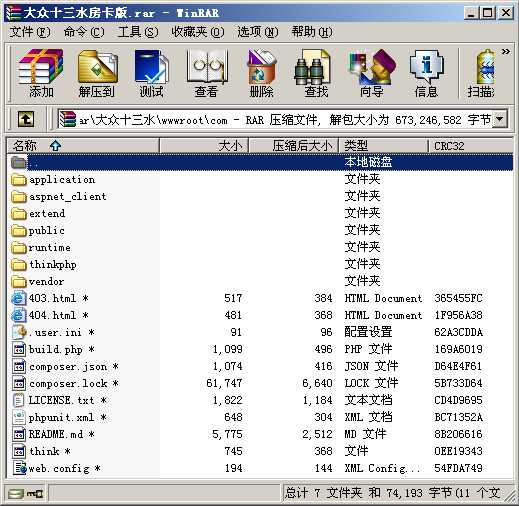
Task: Run the 测试 (Test) archive tool
Action: pos(151,73)
